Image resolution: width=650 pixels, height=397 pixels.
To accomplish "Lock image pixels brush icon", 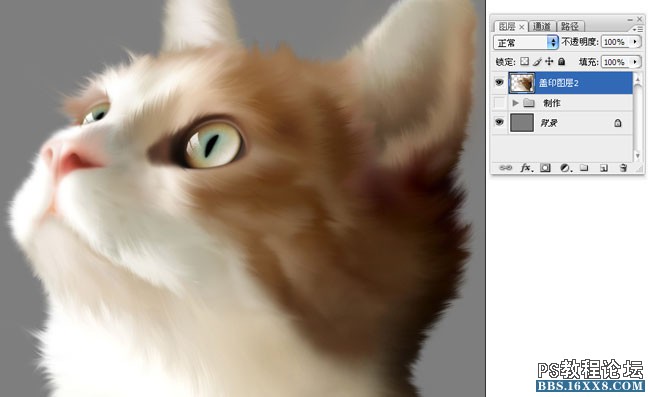I will (537, 61).
